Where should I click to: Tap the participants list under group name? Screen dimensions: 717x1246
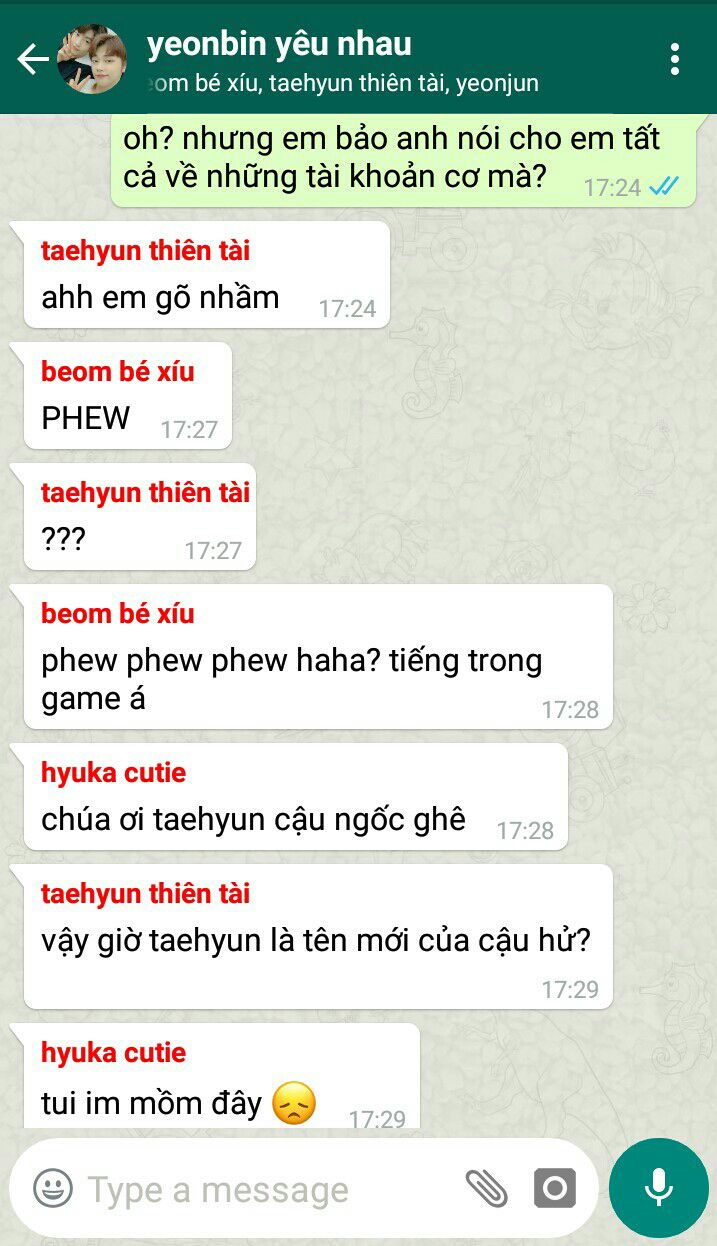pyautogui.click(x=342, y=84)
